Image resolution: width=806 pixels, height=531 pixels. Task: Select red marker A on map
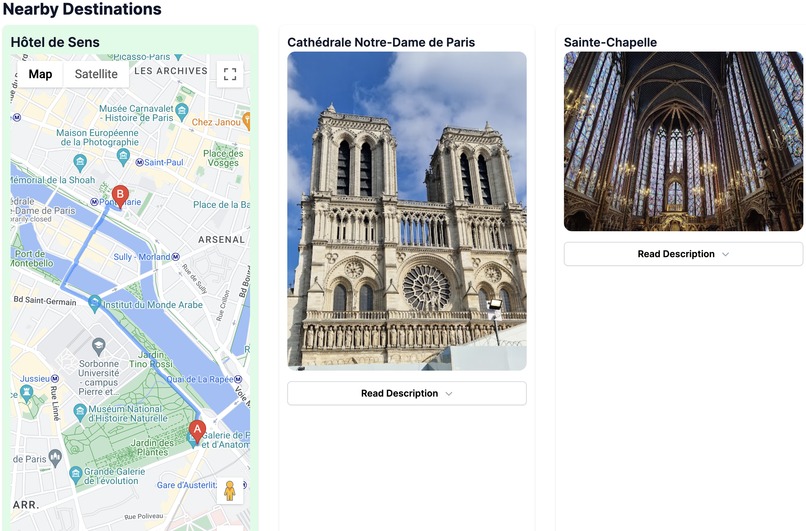pos(197,432)
